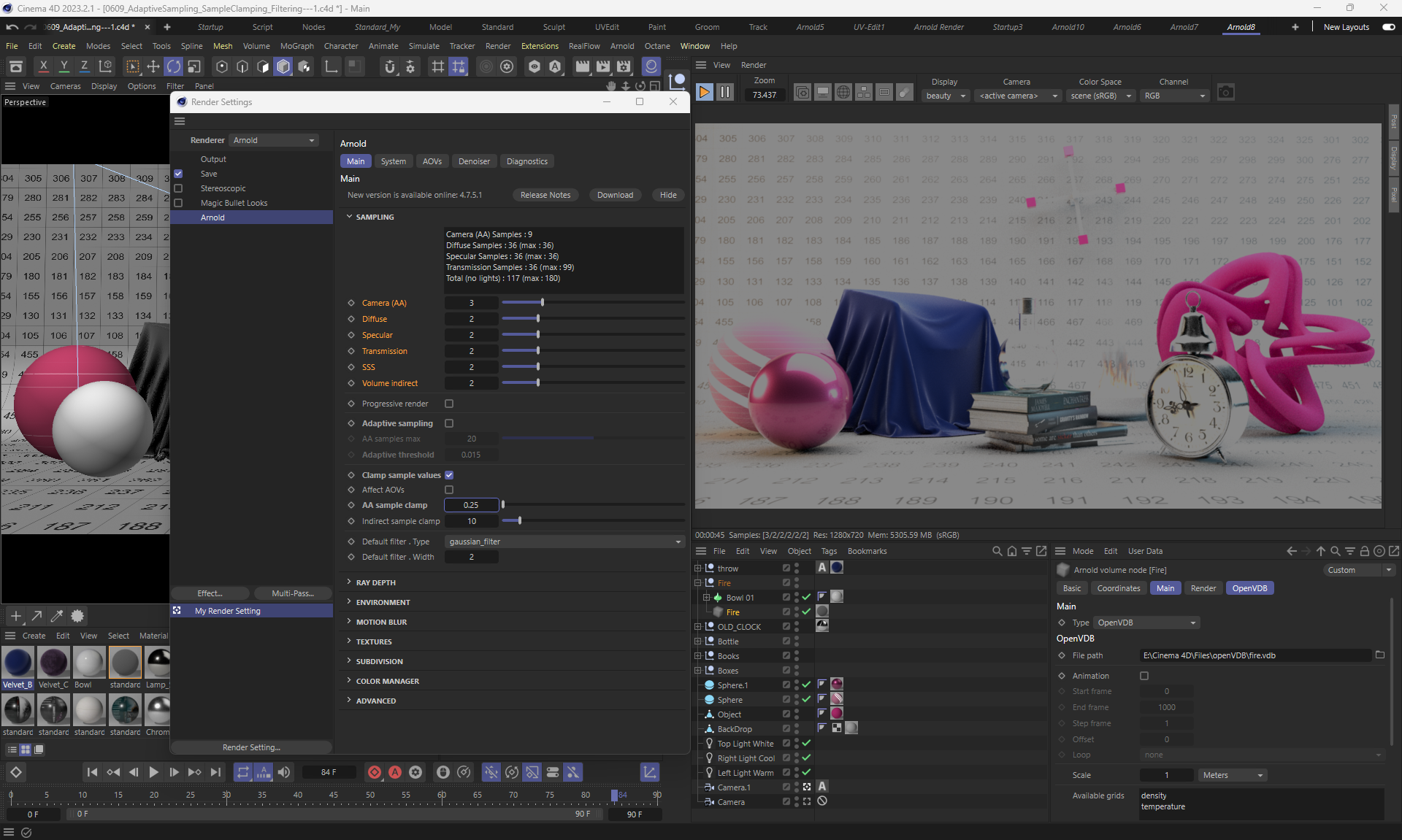This screenshot has width=1402, height=840.
Task: Toggle record active objects keyframe button
Action: pyautogui.click(x=374, y=772)
